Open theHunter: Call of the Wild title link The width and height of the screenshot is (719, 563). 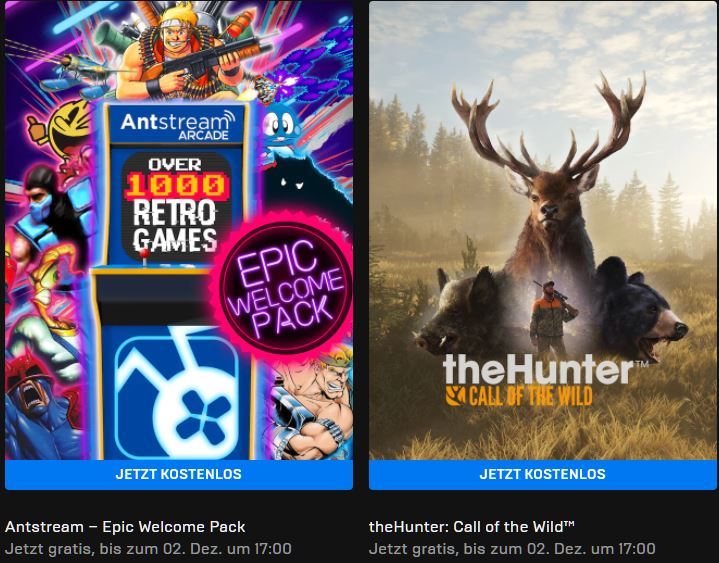471,527
